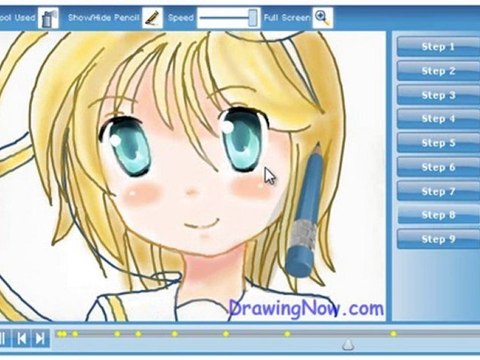Open Step 3 of the tutorial
The width and height of the screenshot is (480, 360).
(x=438, y=95)
